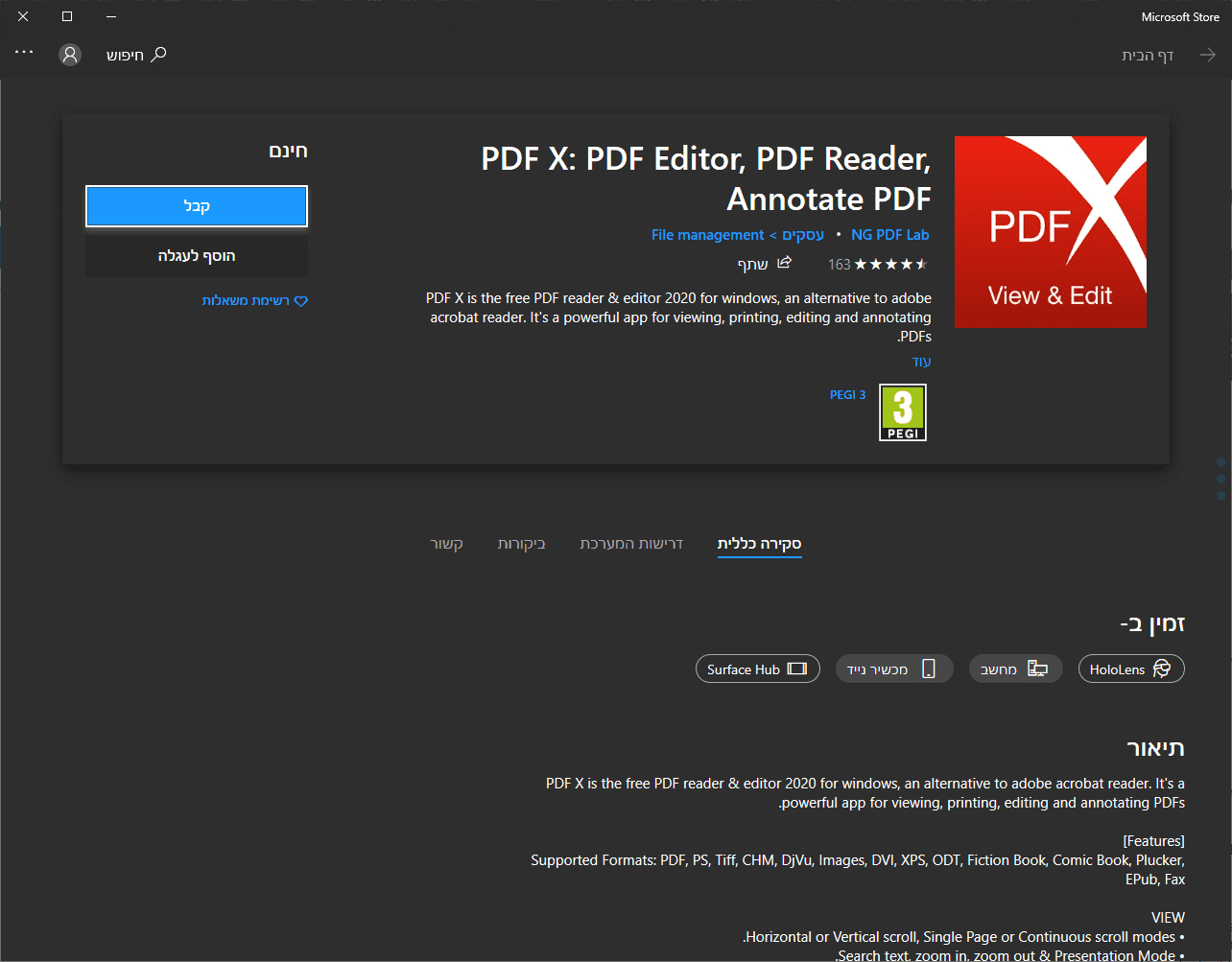Click the חינם (free) price label
Screen dimensions: 1232x962
[288, 152]
